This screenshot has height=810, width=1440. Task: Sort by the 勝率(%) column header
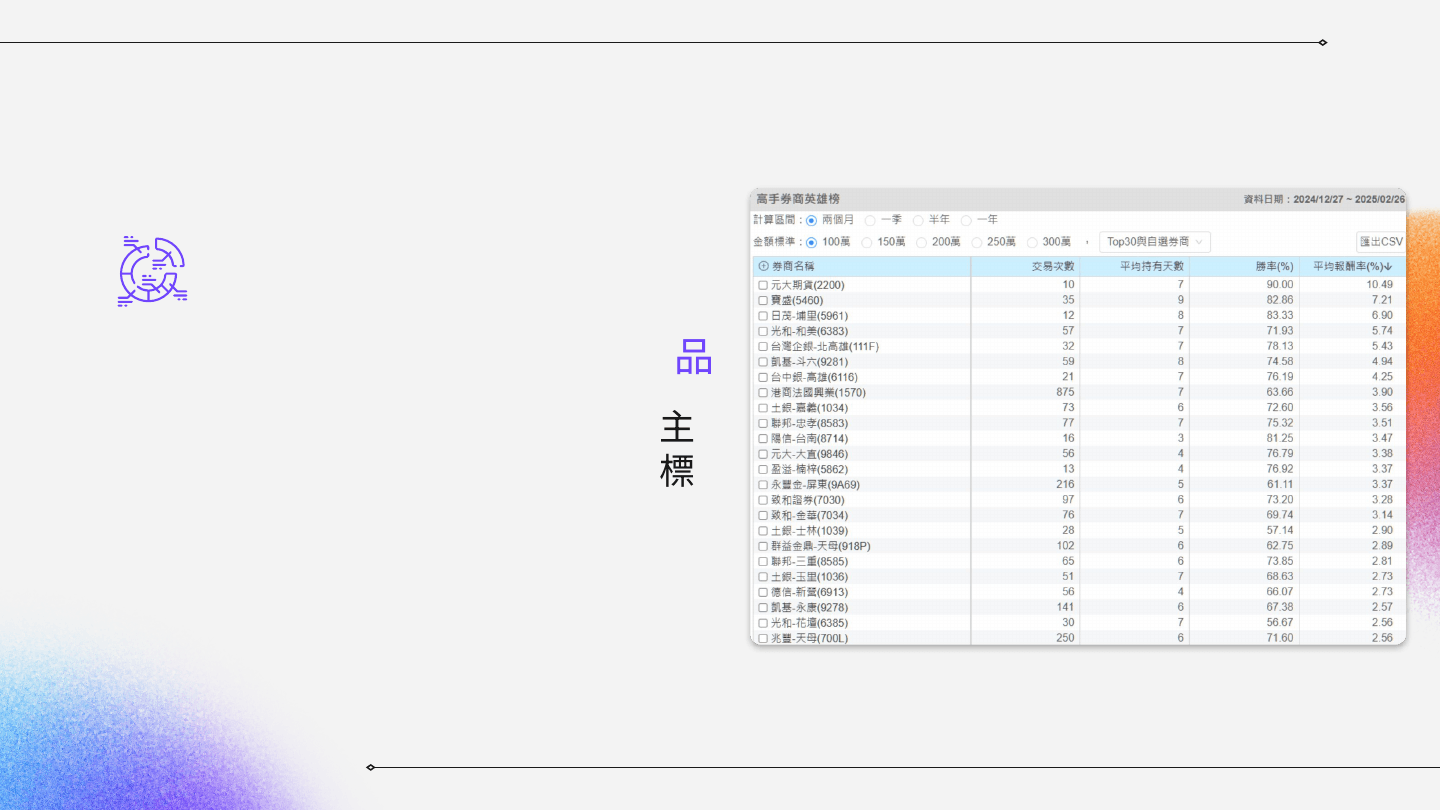1274,266
